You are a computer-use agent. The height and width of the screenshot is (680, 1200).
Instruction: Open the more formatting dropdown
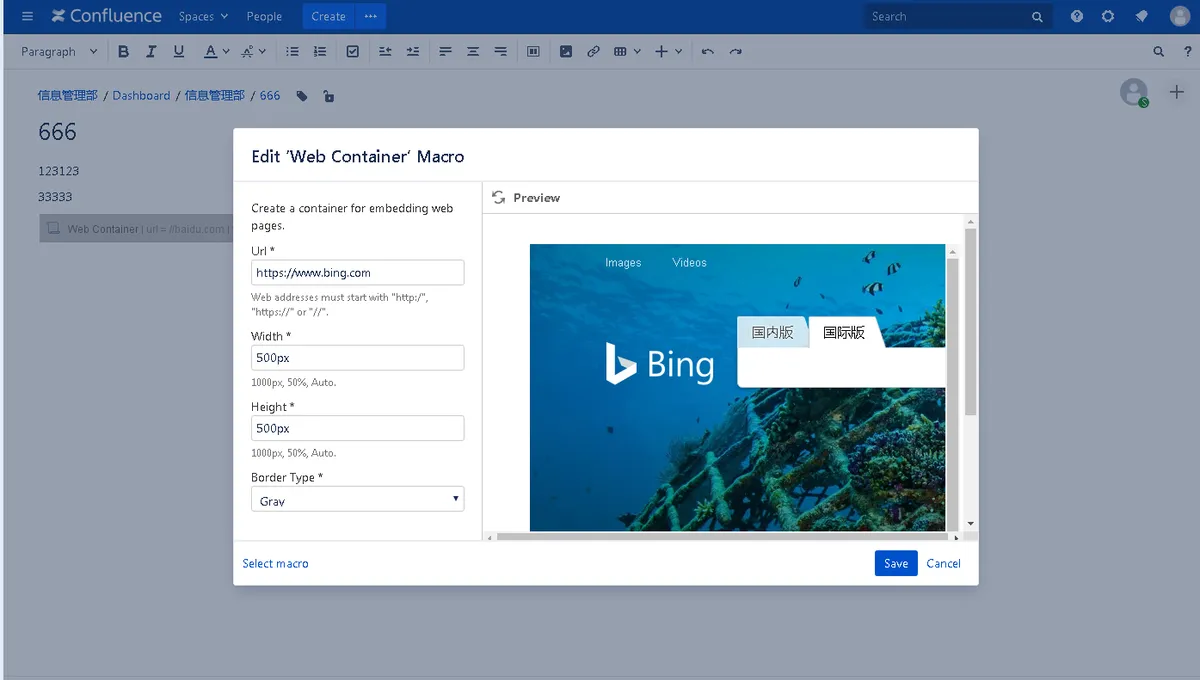254,51
